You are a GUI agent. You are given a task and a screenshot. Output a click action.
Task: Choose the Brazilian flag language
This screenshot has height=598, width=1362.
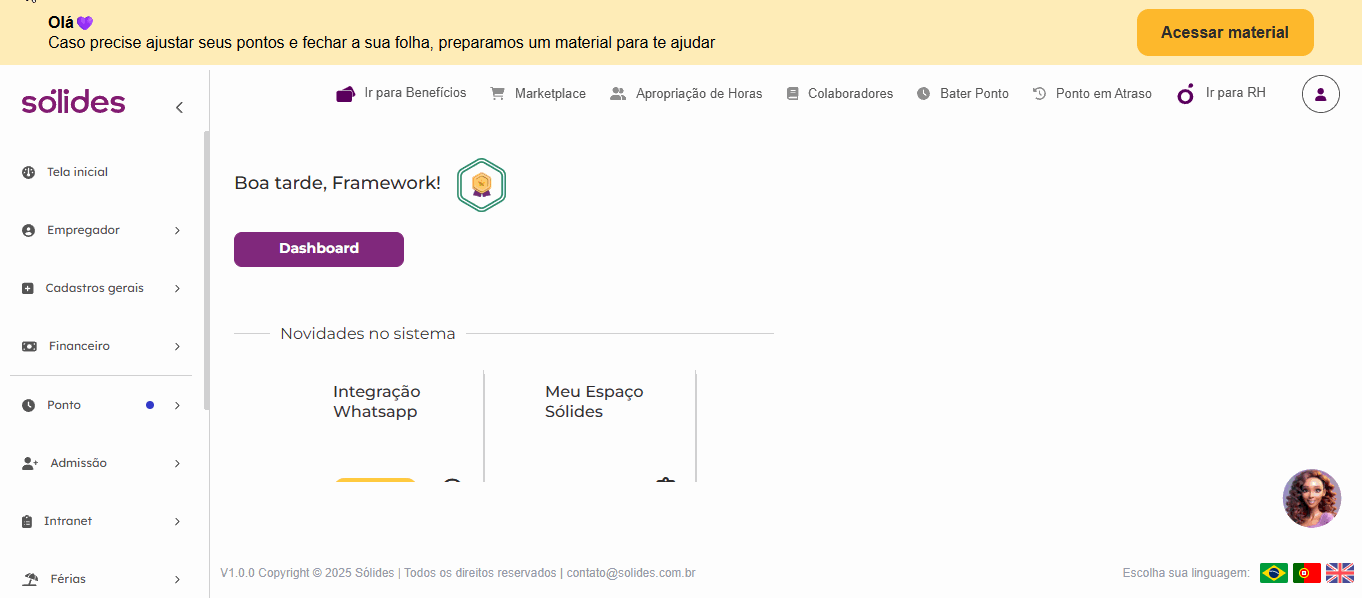tap(1274, 573)
